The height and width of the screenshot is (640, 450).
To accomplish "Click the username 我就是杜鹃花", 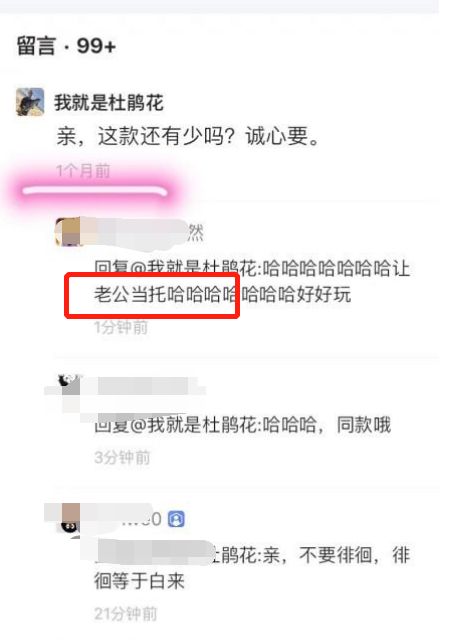I will (109, 102).
